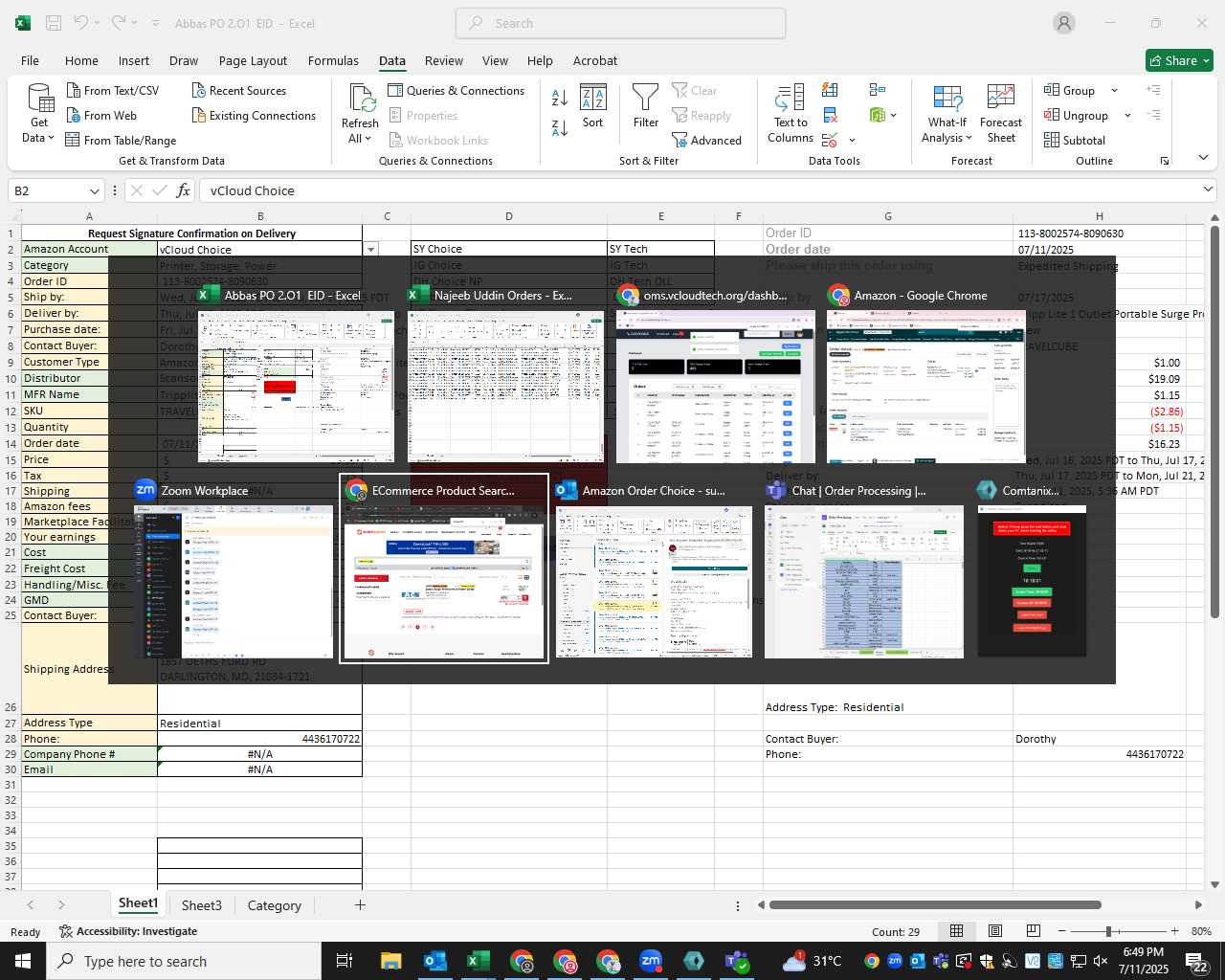Screen dimensions: 1225x980
Task: Open the File menu
Action: [x=30, y=60]
